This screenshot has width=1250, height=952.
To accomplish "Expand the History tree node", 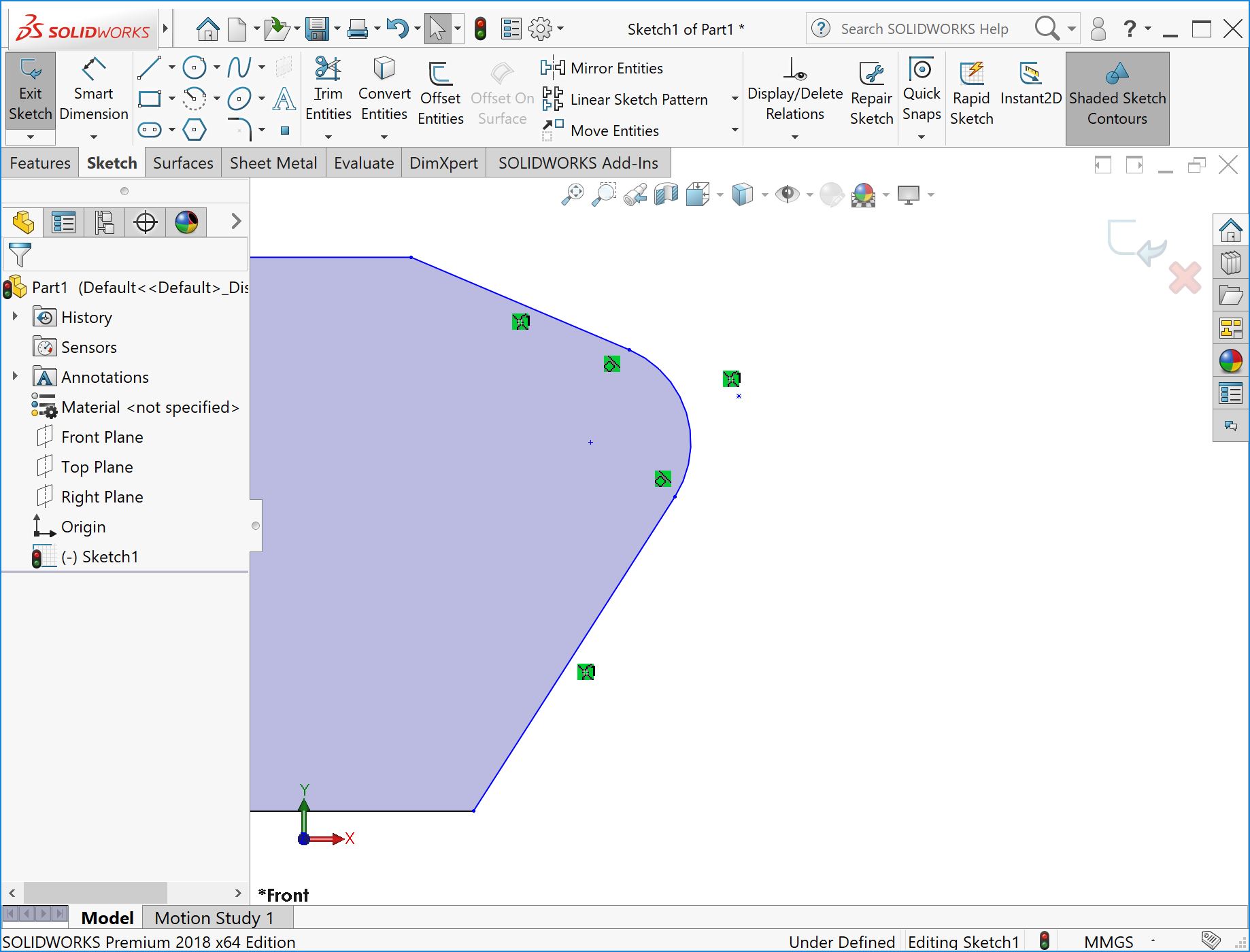I will [x=16, y=317].
